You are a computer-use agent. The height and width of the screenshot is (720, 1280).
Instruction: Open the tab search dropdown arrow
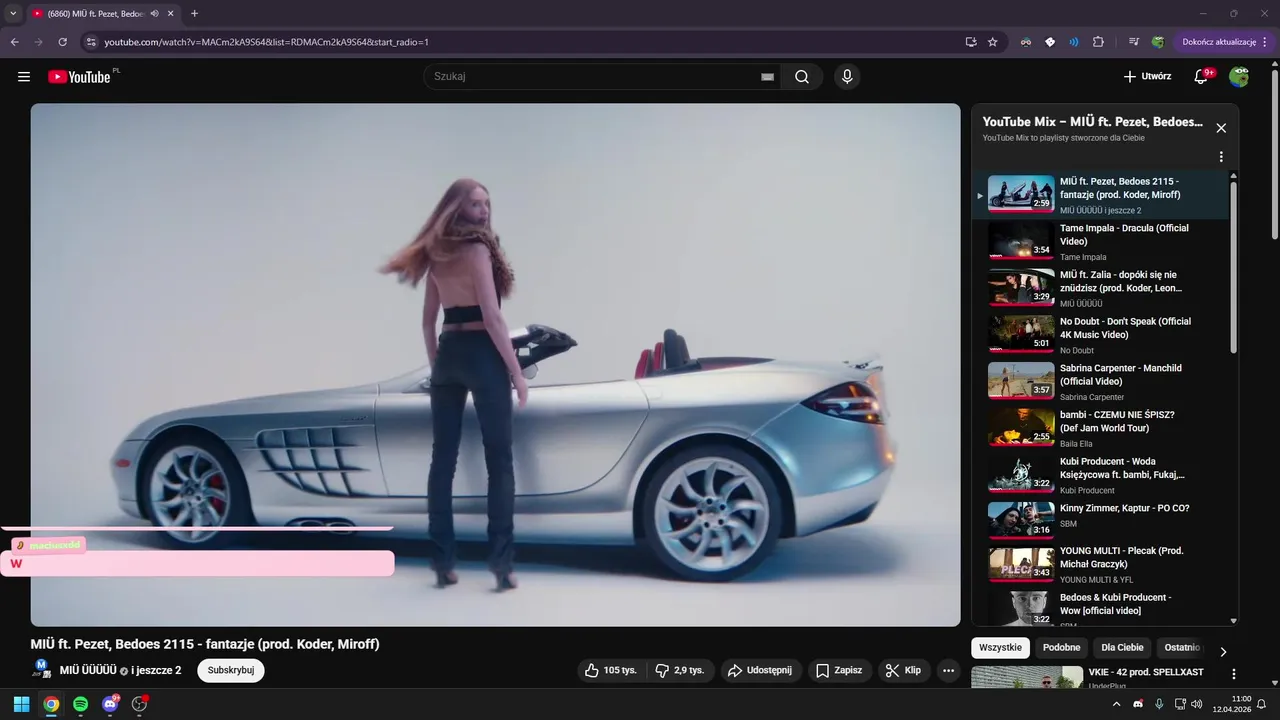(13, 13)
